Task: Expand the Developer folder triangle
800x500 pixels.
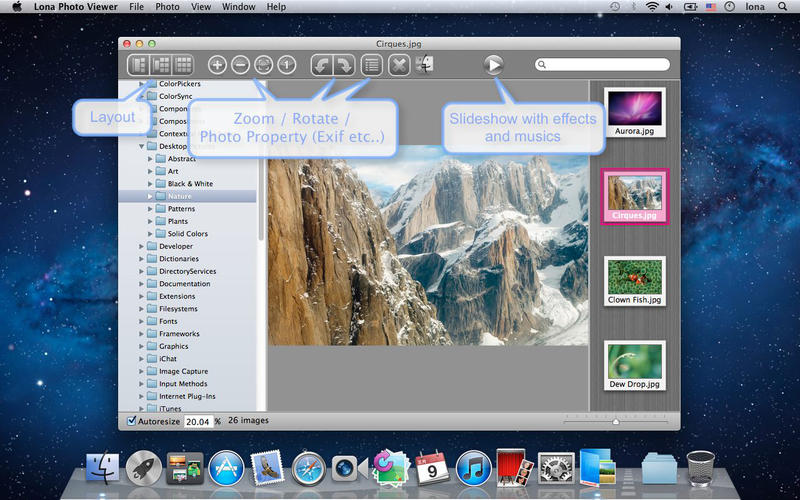Action: (141, 246)
